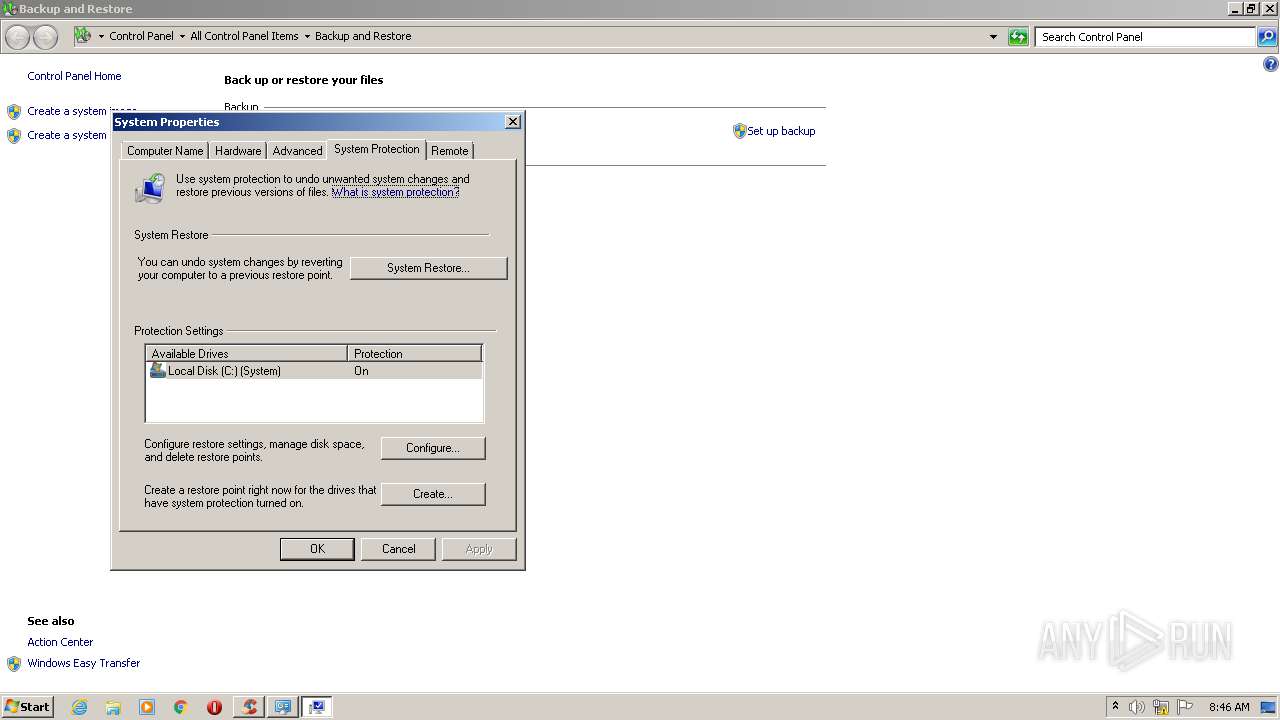Open the blue help question mark icon
This screenshot has width=1280, height=720.
pyautogui.click(x=1271, y=64)
